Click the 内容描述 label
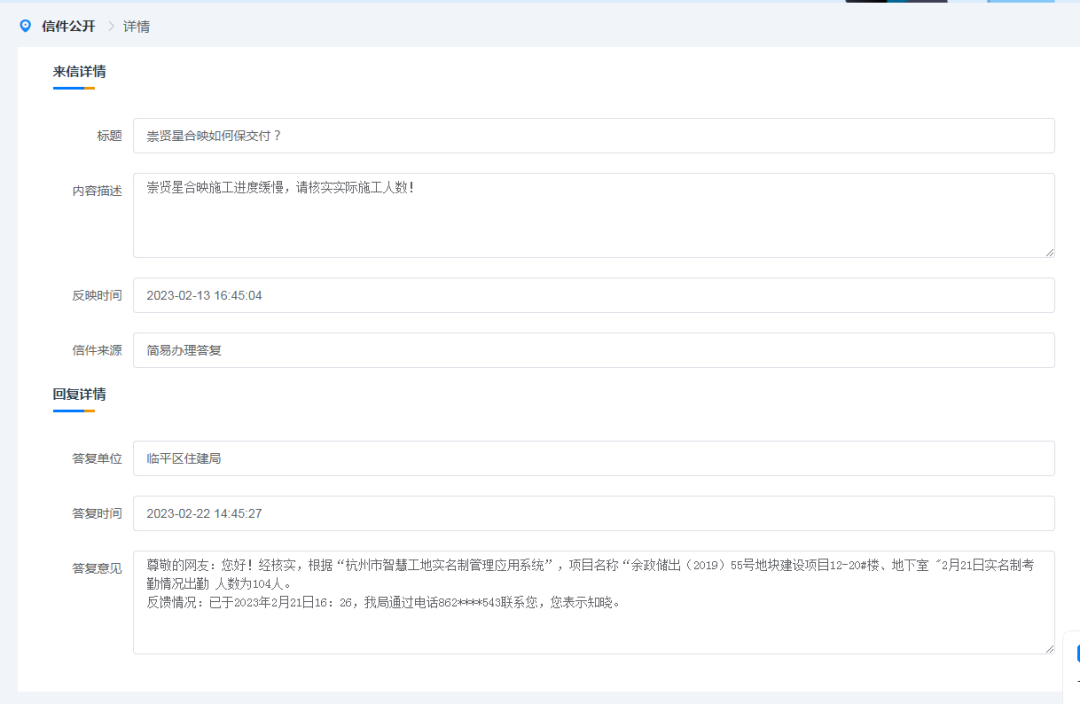 [x=97, y=191]
